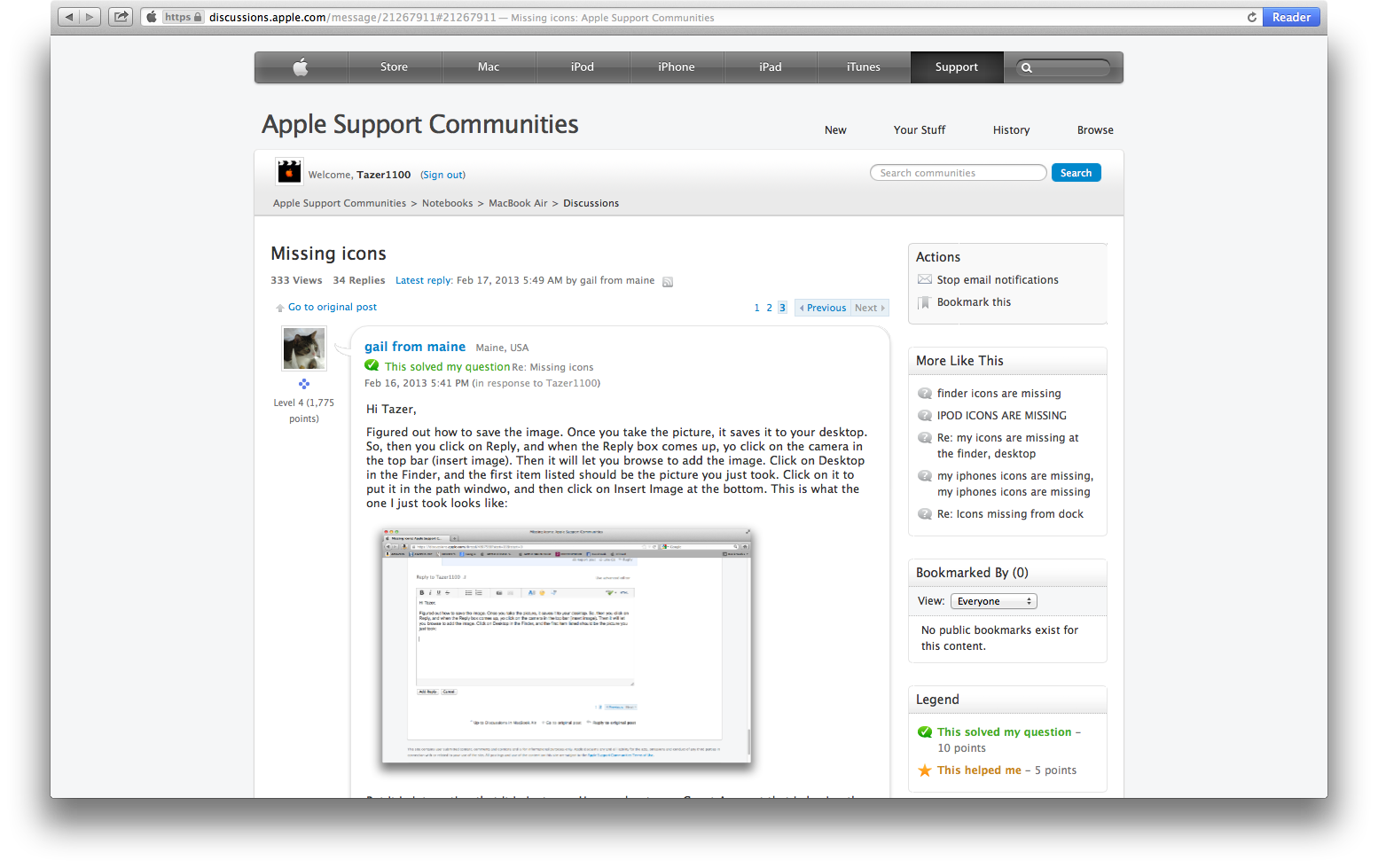Open the Support tab

[x=957, y=67]
